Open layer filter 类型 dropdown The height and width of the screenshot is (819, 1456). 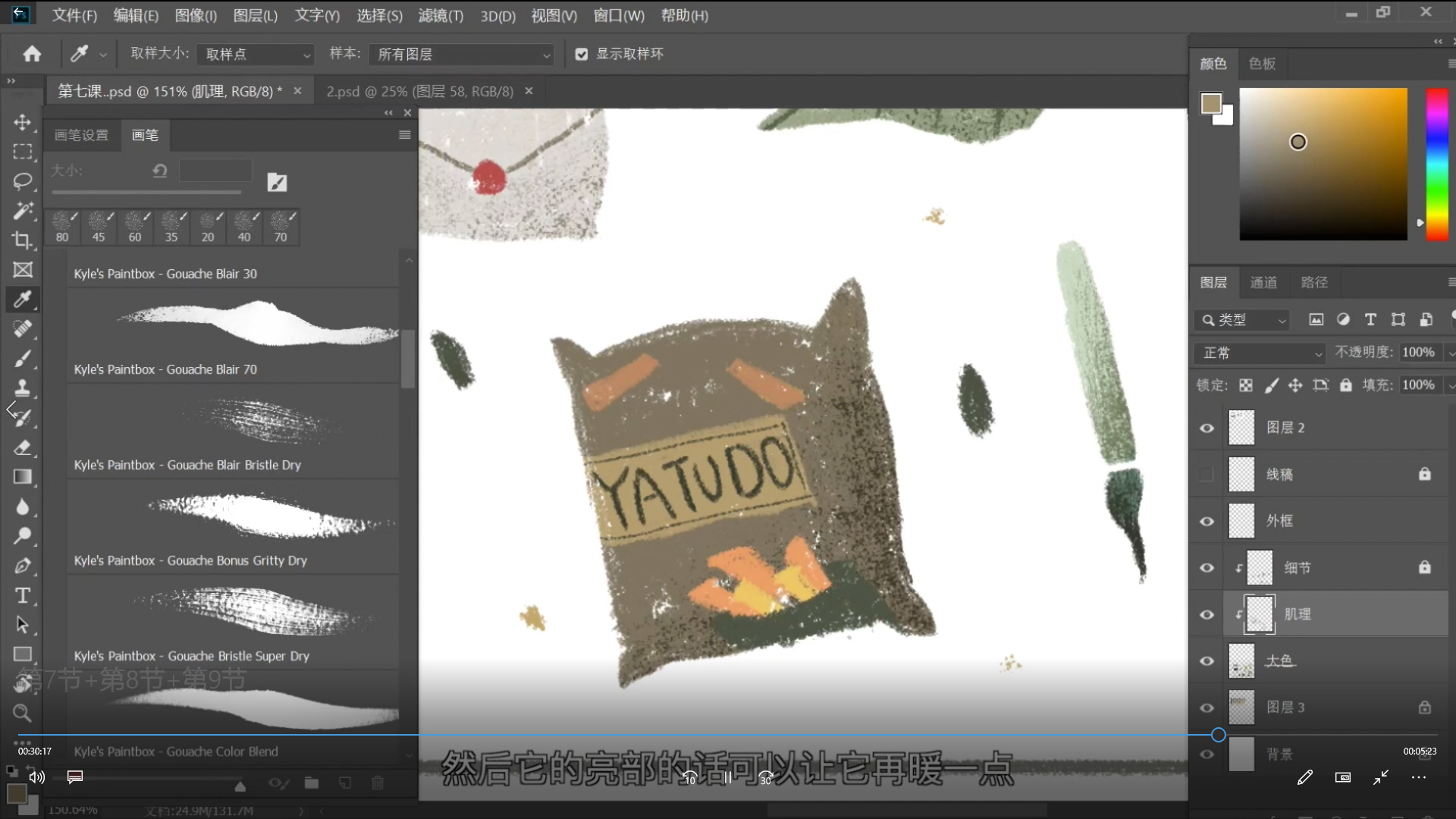pos(1242,320)
